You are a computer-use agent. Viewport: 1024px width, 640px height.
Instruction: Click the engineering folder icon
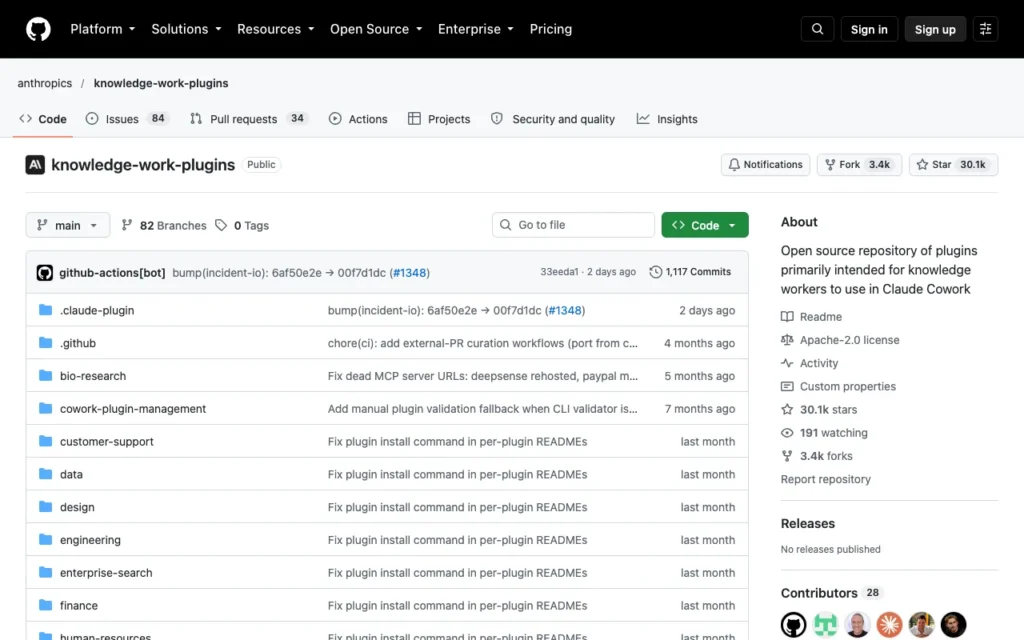(45, 539)
